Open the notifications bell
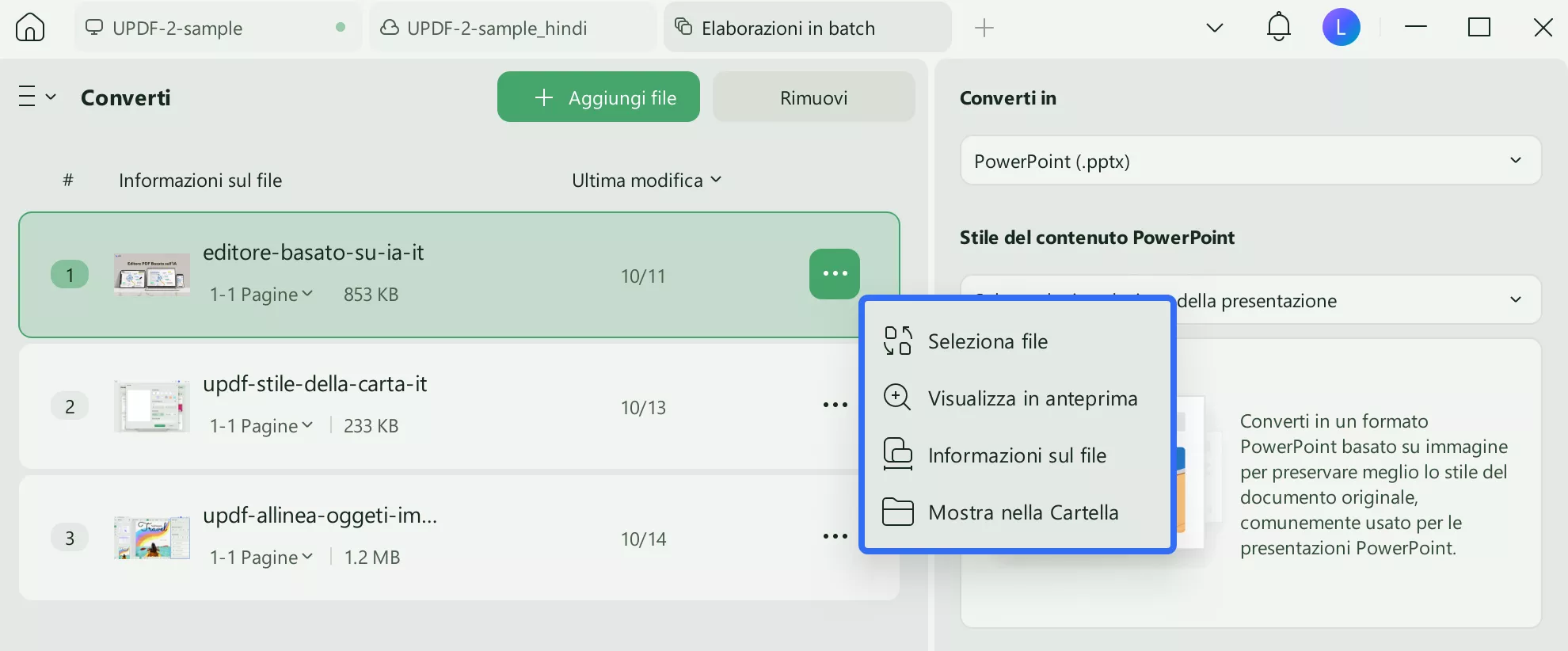 pos(1278,28)
